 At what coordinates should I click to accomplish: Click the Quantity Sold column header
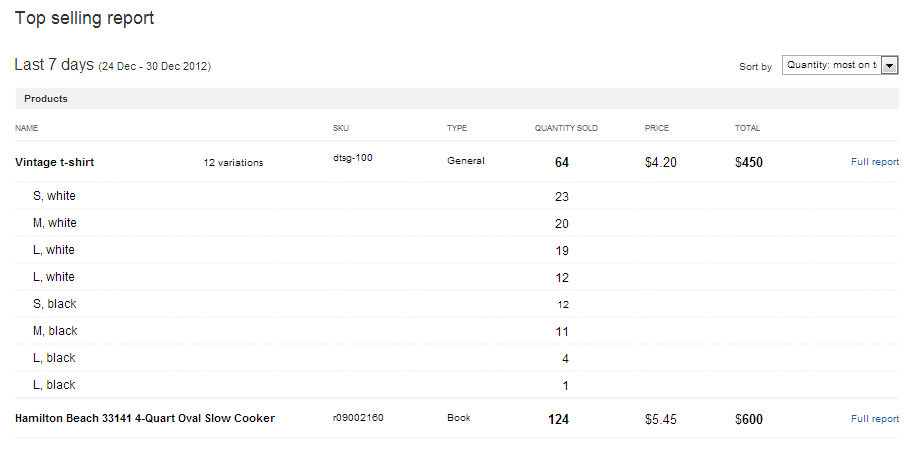tap(566, 129)
